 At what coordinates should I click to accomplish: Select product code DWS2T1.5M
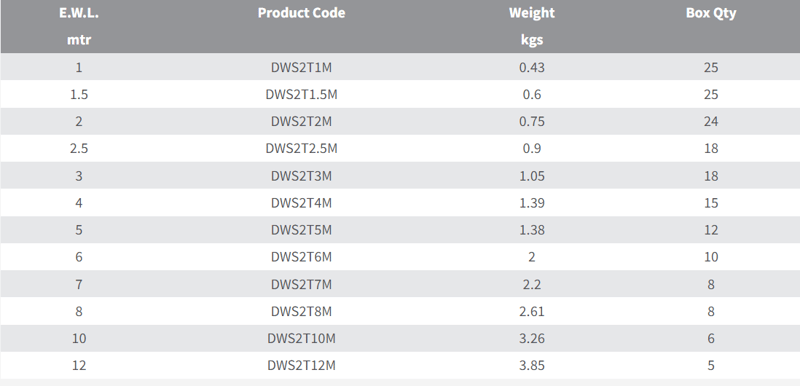pyautogui.click(x=301, y=94)
